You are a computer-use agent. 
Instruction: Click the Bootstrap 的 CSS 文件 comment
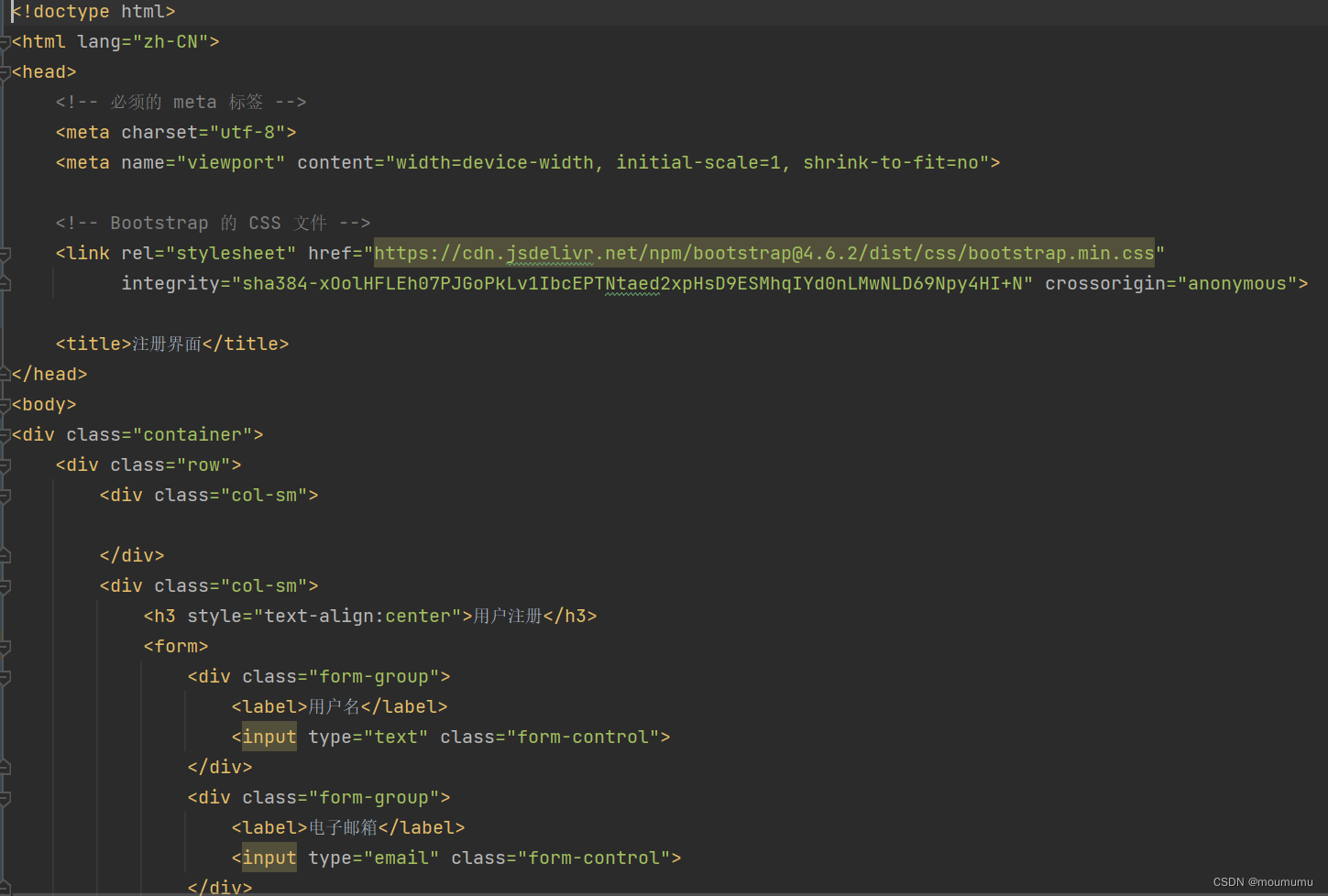213,224
